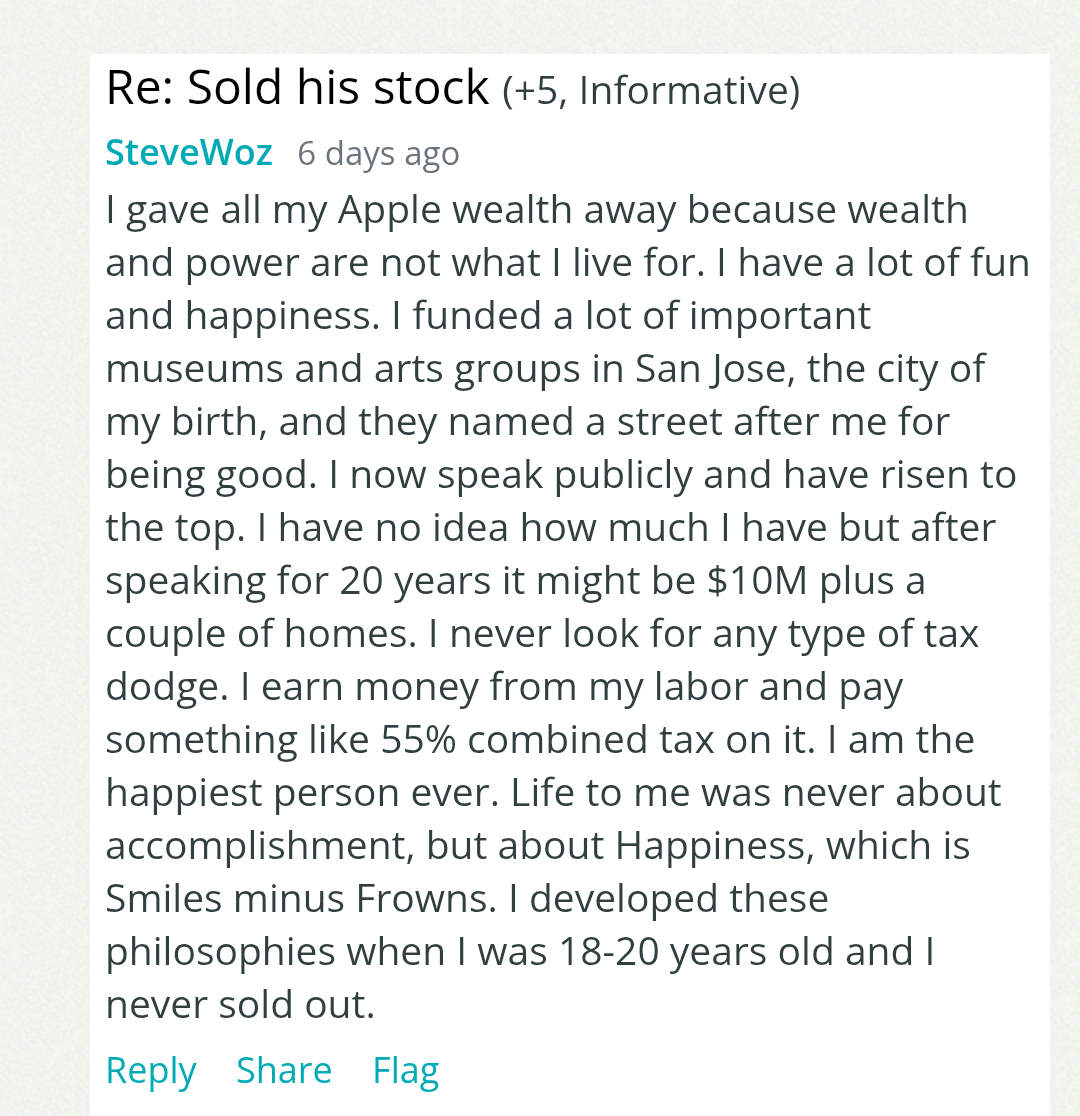Click the word 'museums' in the comment
The image size is (1080, 1116).
click(194, 369)
